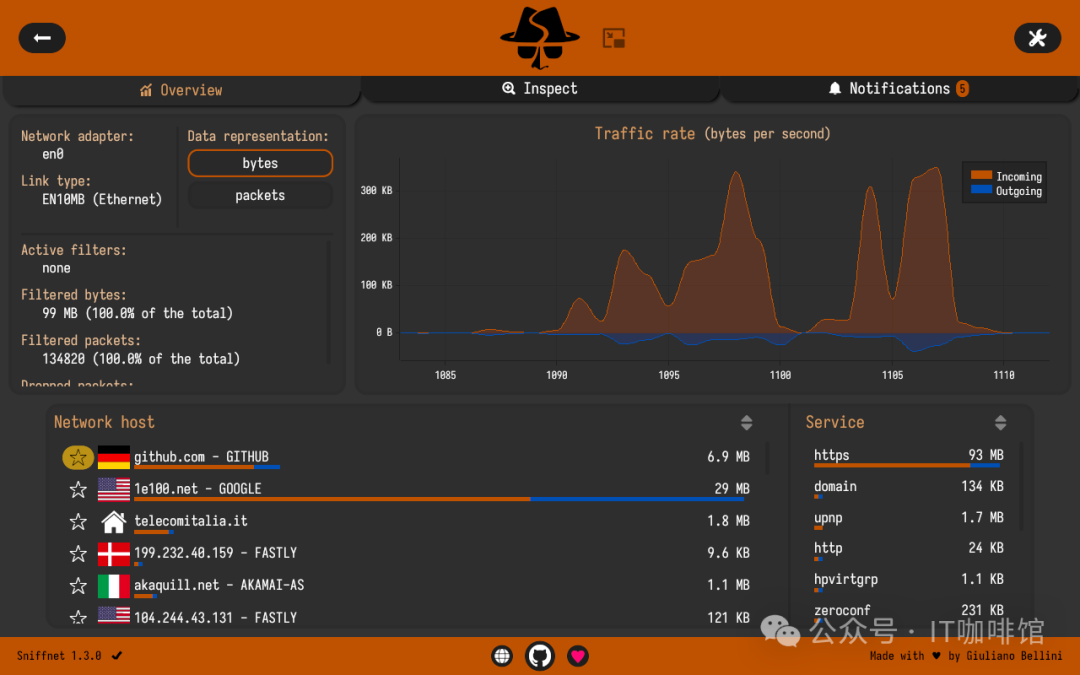Click the github.com traffic bar
This screenshot has width=1080, height=675.
tap(207, 468)
